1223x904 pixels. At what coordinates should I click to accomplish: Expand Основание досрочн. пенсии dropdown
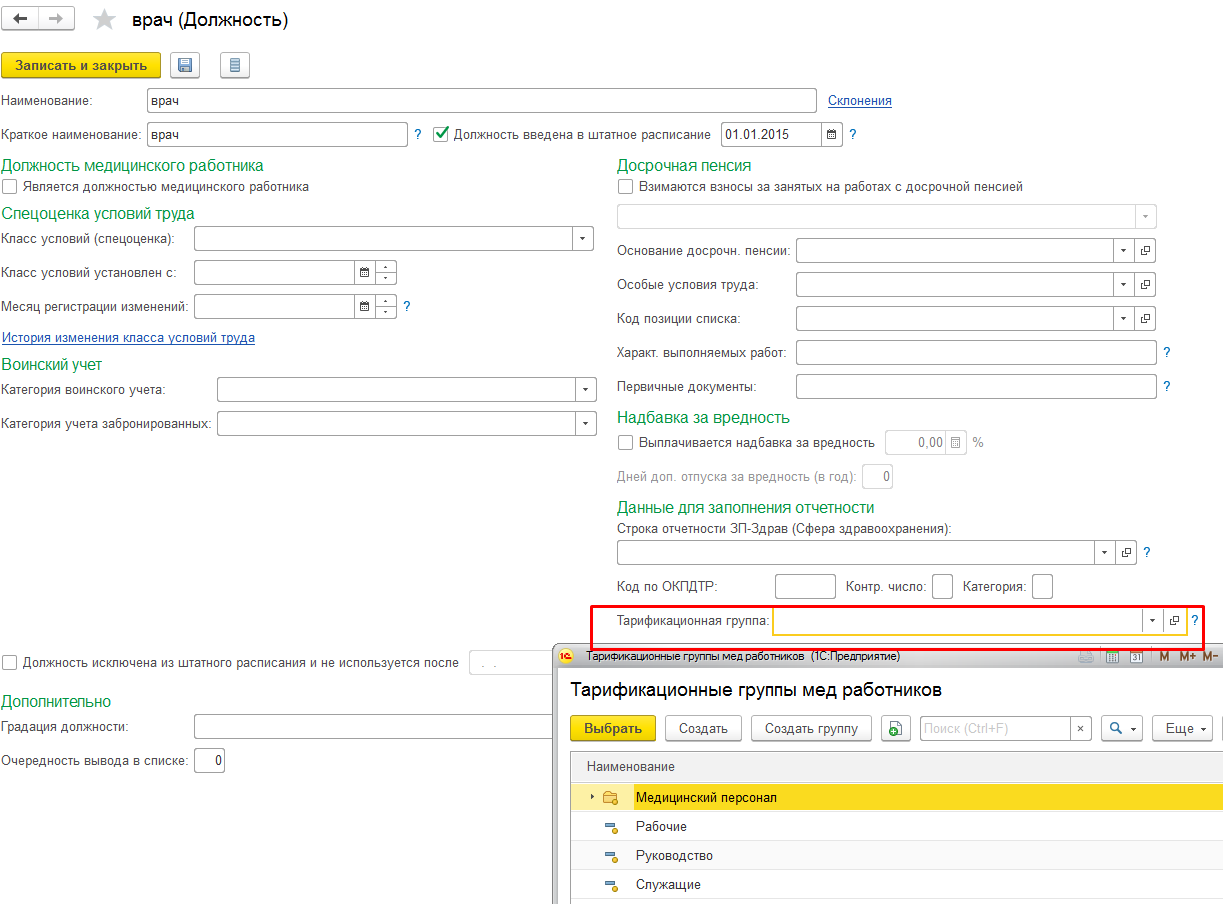point(1124,251)
